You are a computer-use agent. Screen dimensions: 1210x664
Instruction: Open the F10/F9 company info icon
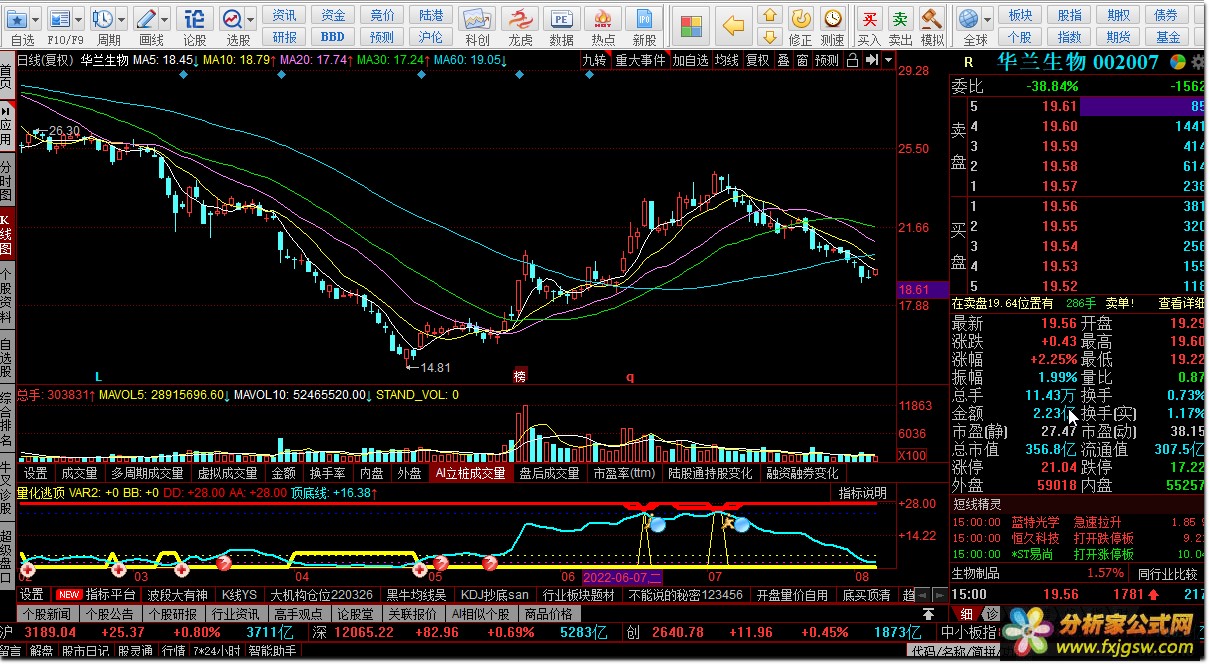tap(60, 19)
